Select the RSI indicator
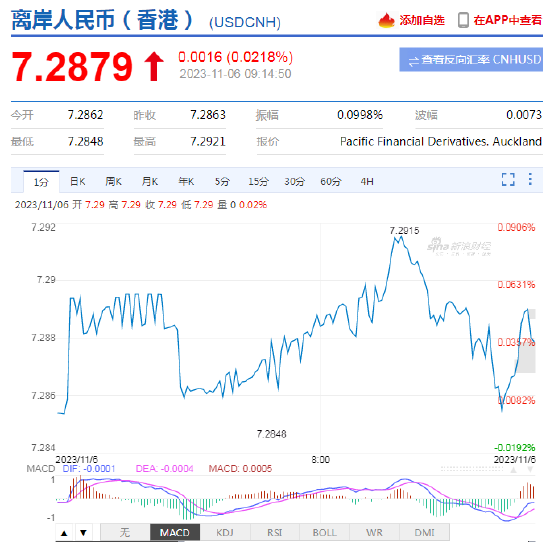 (275, 533)
